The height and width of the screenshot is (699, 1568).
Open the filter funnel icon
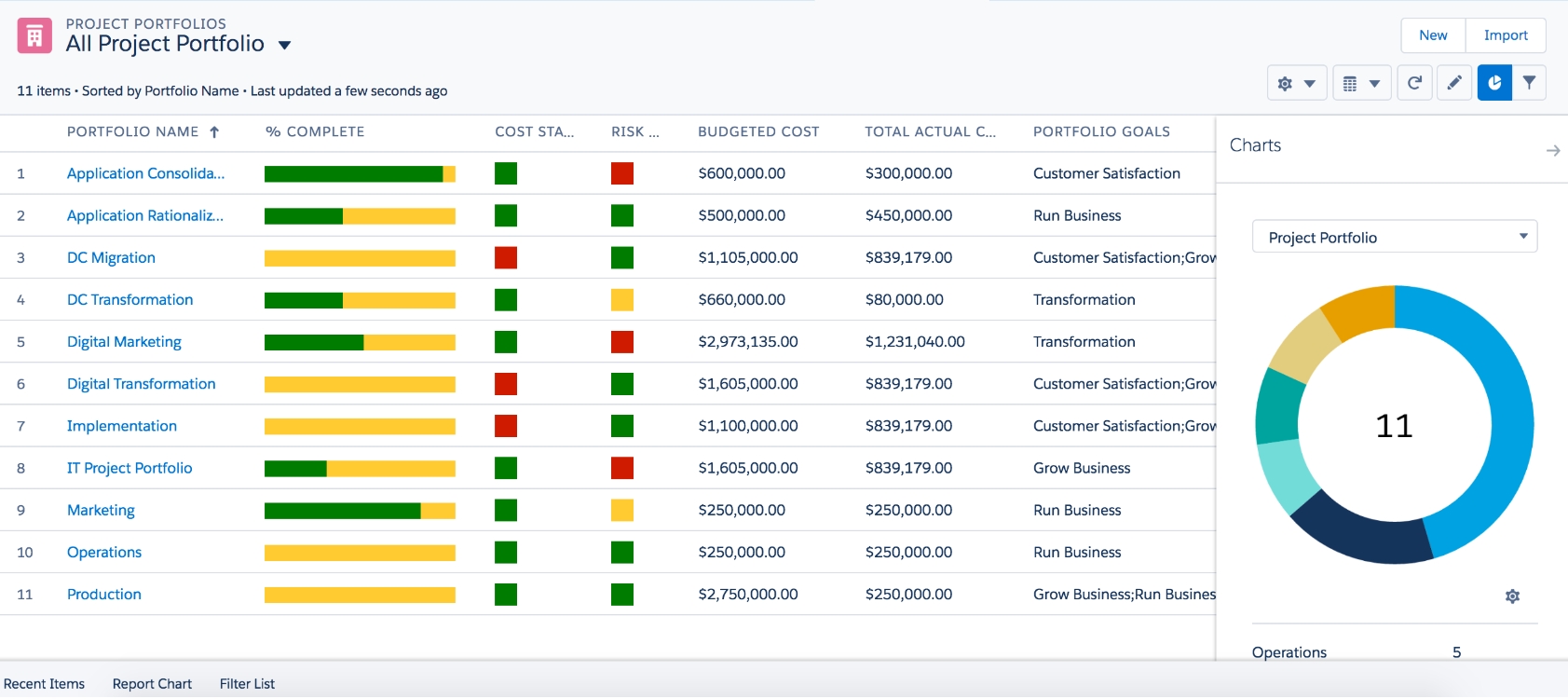point(1529,83)
